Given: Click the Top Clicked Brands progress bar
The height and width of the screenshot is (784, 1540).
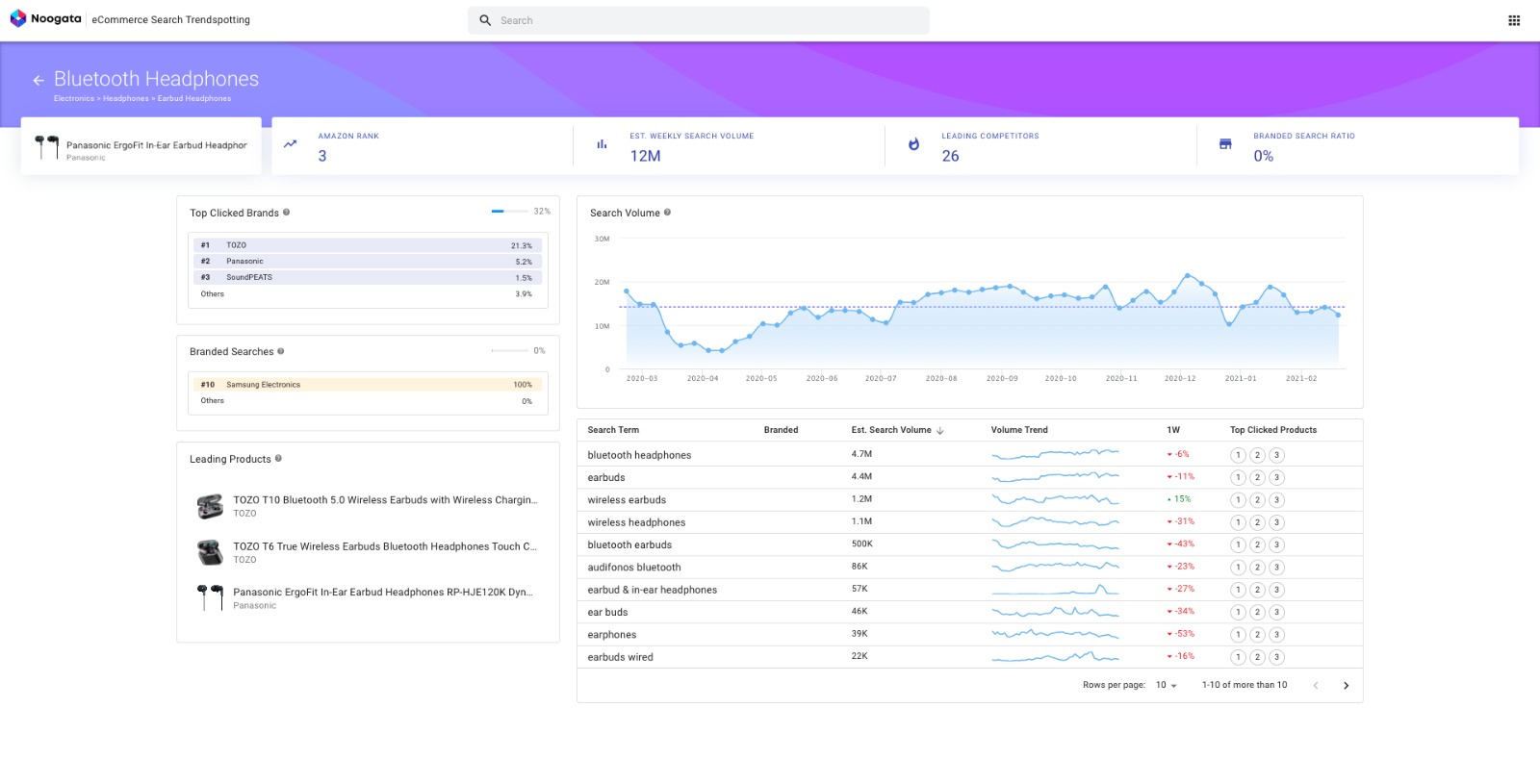Looking at the screenshot, I should [510, 212].
